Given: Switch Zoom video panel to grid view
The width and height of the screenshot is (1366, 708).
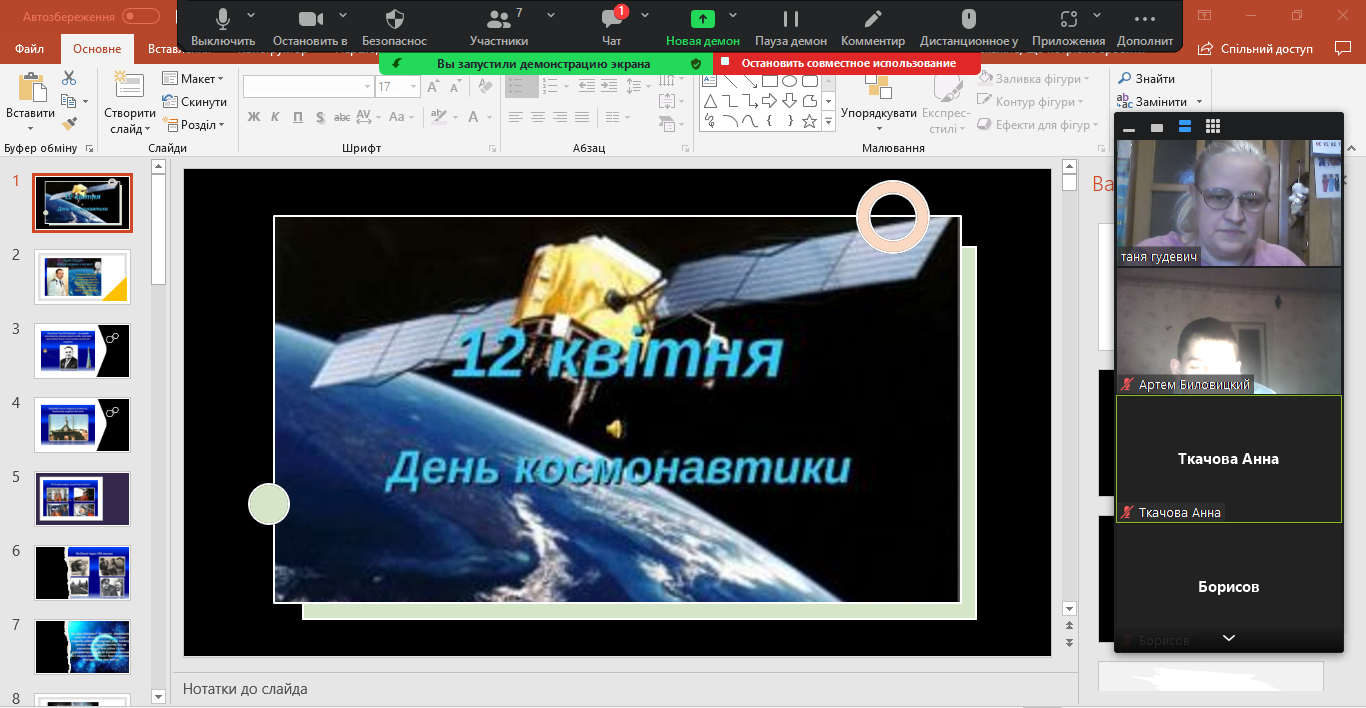Looking at the screenshot, I should point(1213,126).
